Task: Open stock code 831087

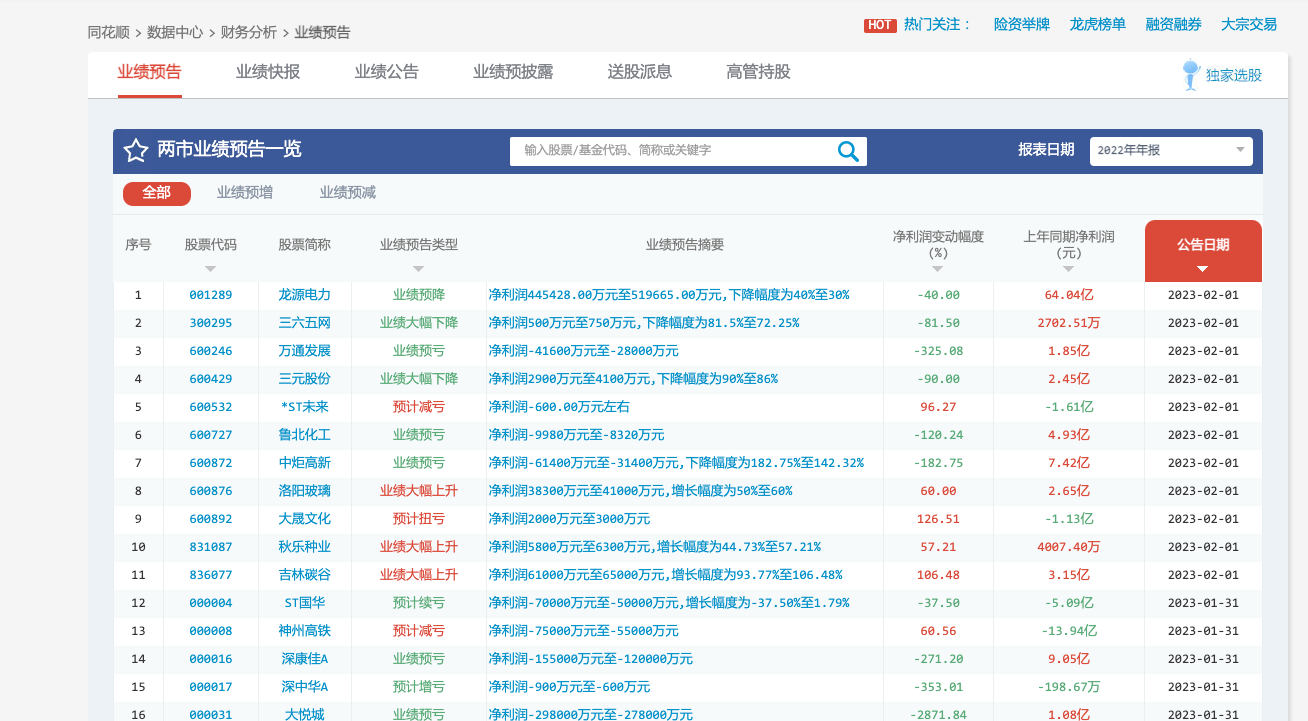Action: (210, 547)
